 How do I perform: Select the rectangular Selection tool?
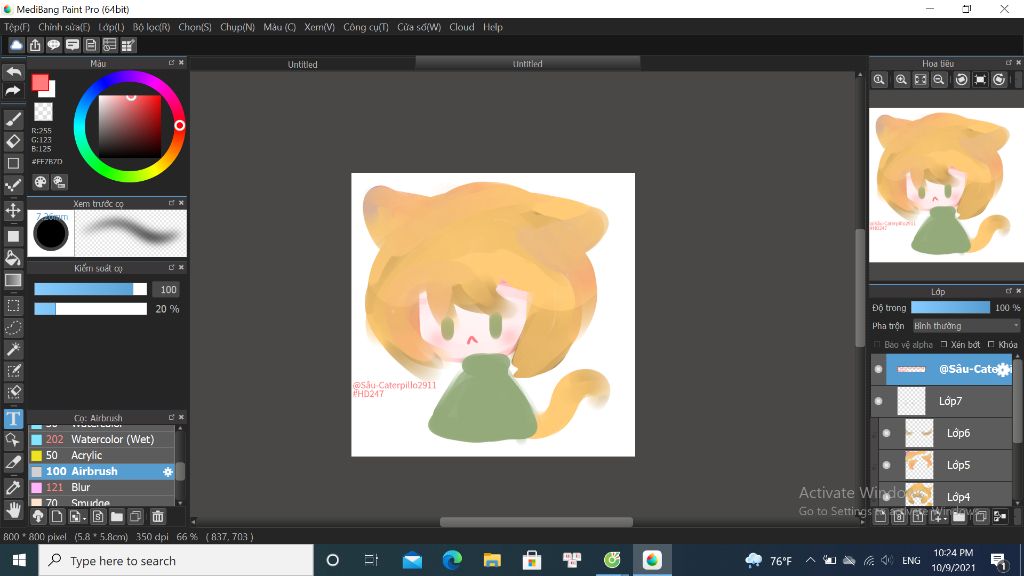13,305
